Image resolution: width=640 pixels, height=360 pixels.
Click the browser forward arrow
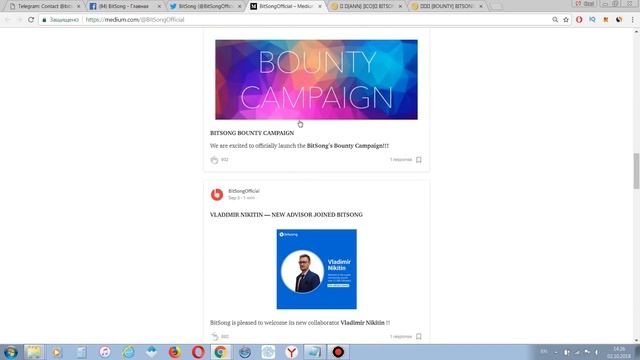(19, 20)
